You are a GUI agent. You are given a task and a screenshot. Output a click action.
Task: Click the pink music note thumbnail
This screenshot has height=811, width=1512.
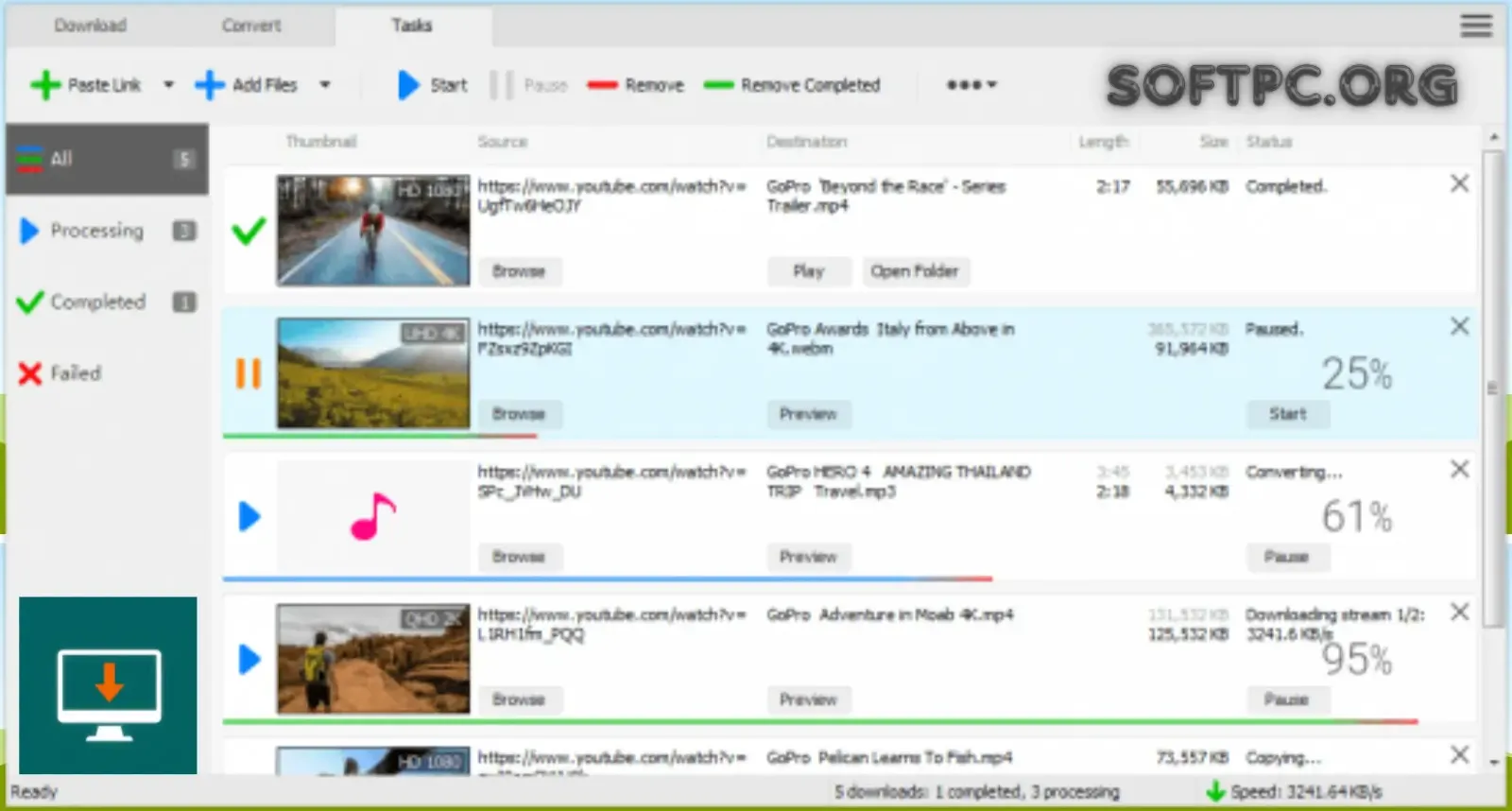(x=372, y=516)
